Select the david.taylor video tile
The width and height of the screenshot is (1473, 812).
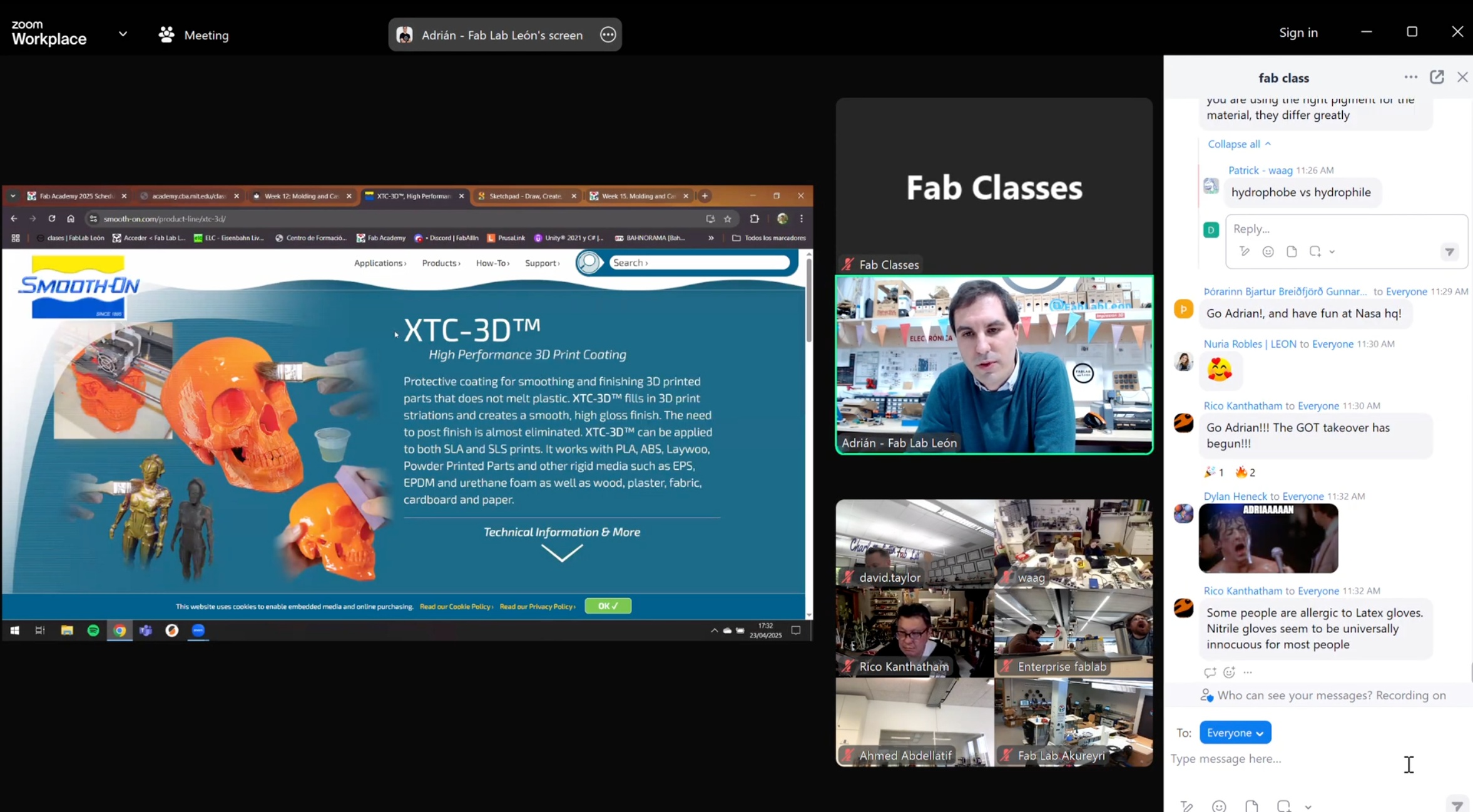click(915, 544)
